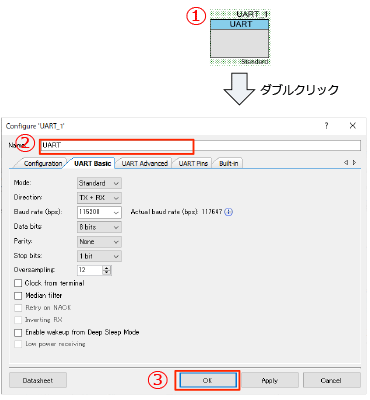Select the UART Basic tab
This screenshot has width=370, height=400.
[x=93, y=163]
